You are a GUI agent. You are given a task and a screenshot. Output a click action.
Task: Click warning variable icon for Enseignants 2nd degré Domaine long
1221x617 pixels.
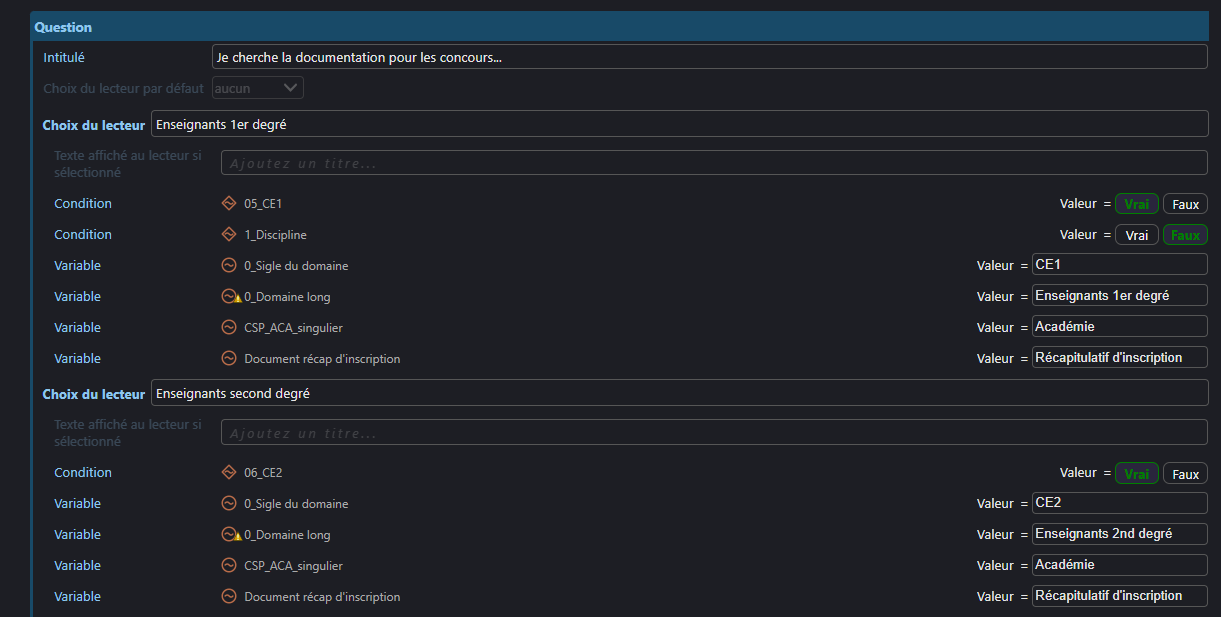pos(230,535)
